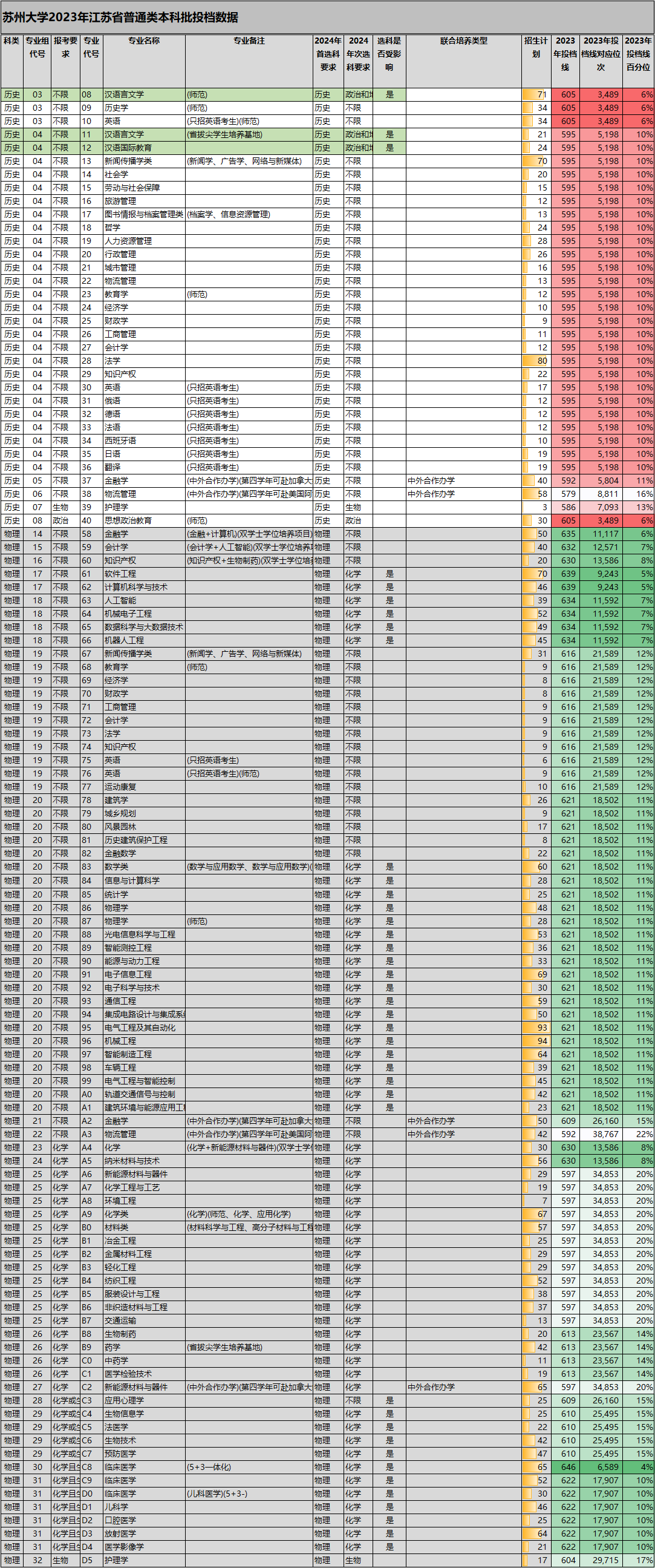
Task: Click the 纳米材料与技术 cell
Action: 132,1161
